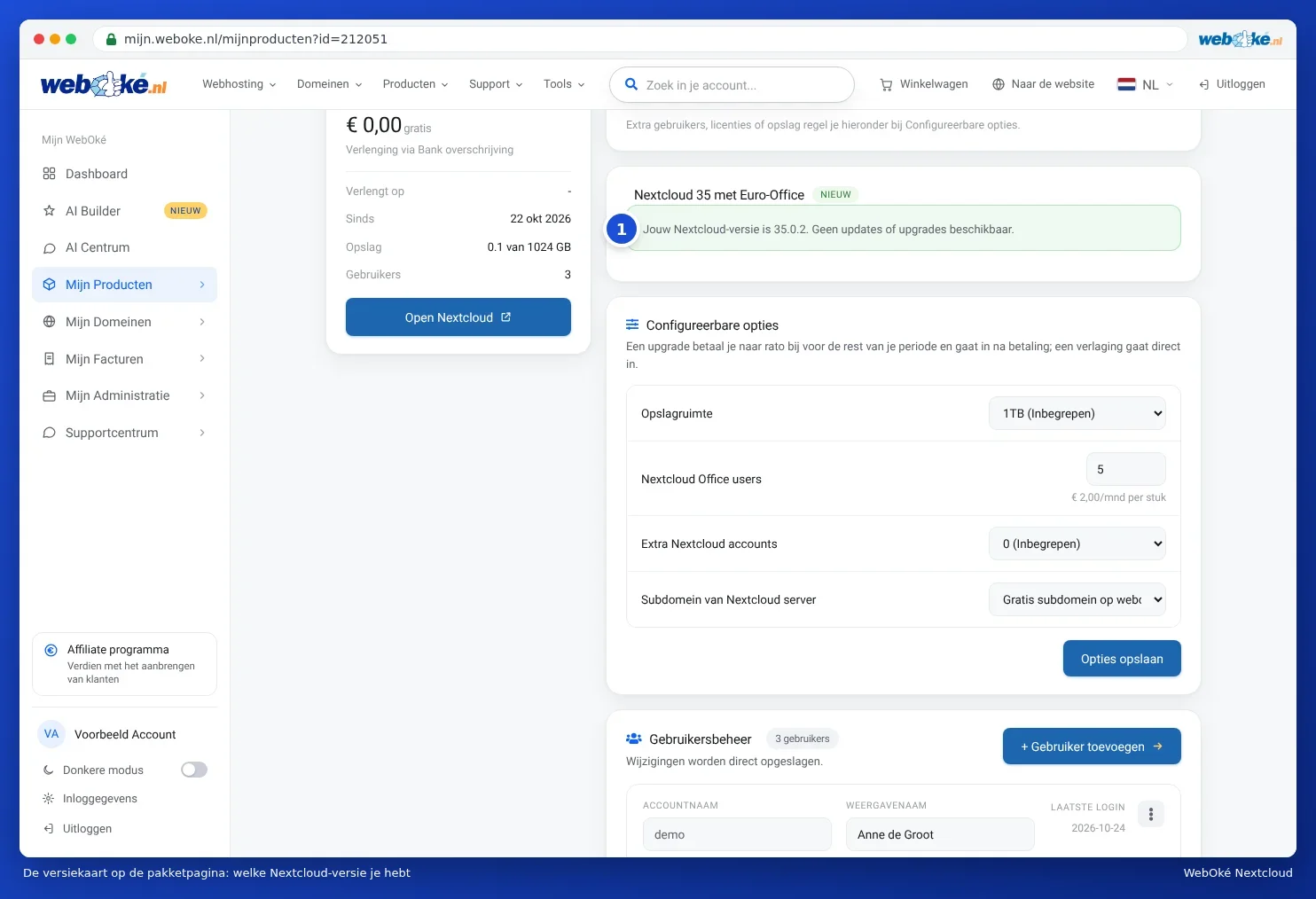The height and width of the screenshot is (899, 1316).
Task: Open the Webhosting menu
Action: click(x=239, y=84)
